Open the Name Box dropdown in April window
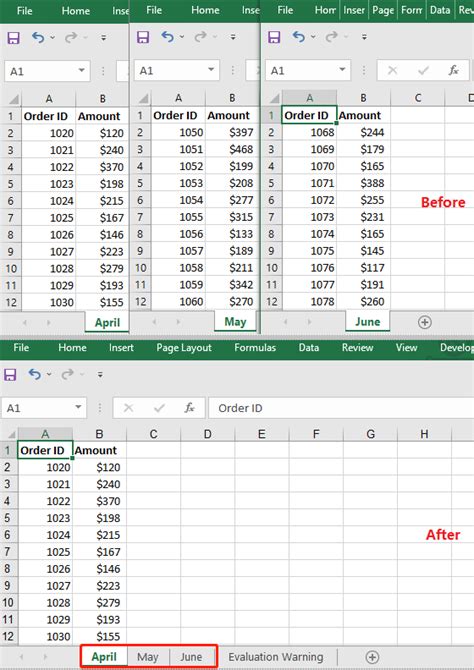 coord(82,71)
